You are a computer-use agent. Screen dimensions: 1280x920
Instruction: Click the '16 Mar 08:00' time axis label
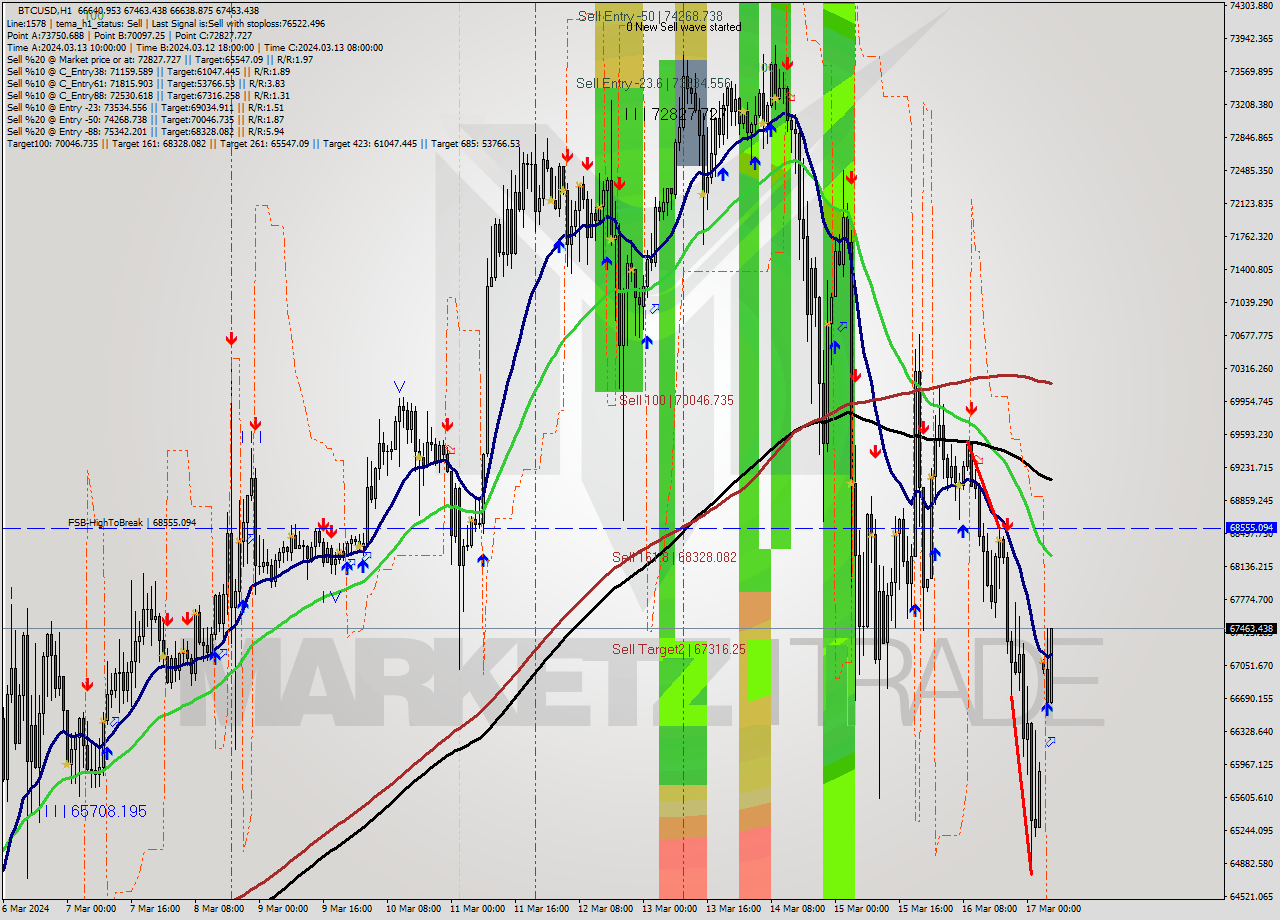(x=988, y=909)
